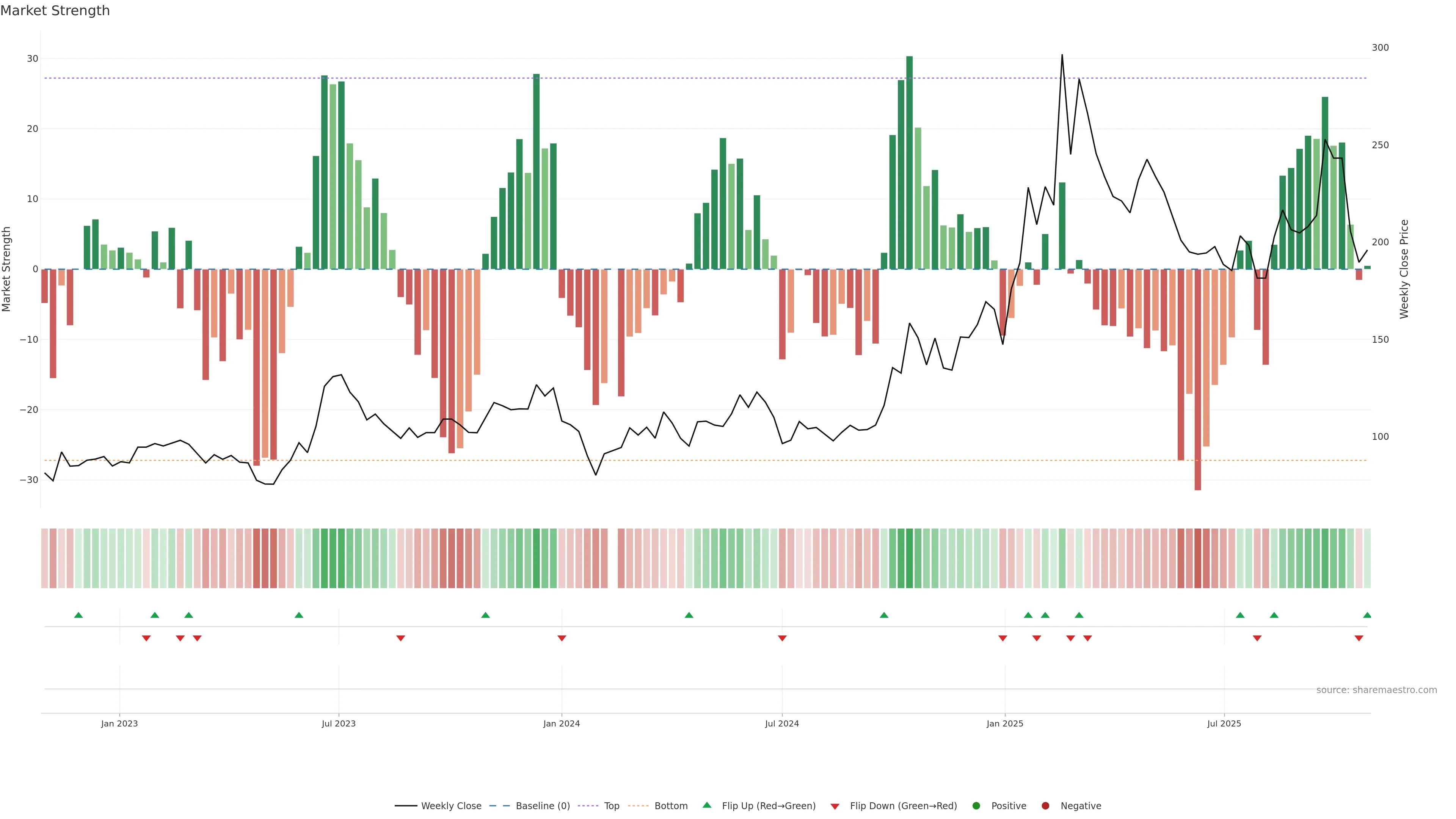Click the Market Strength chart title
1456x819 pixels.
click(55, 11)
